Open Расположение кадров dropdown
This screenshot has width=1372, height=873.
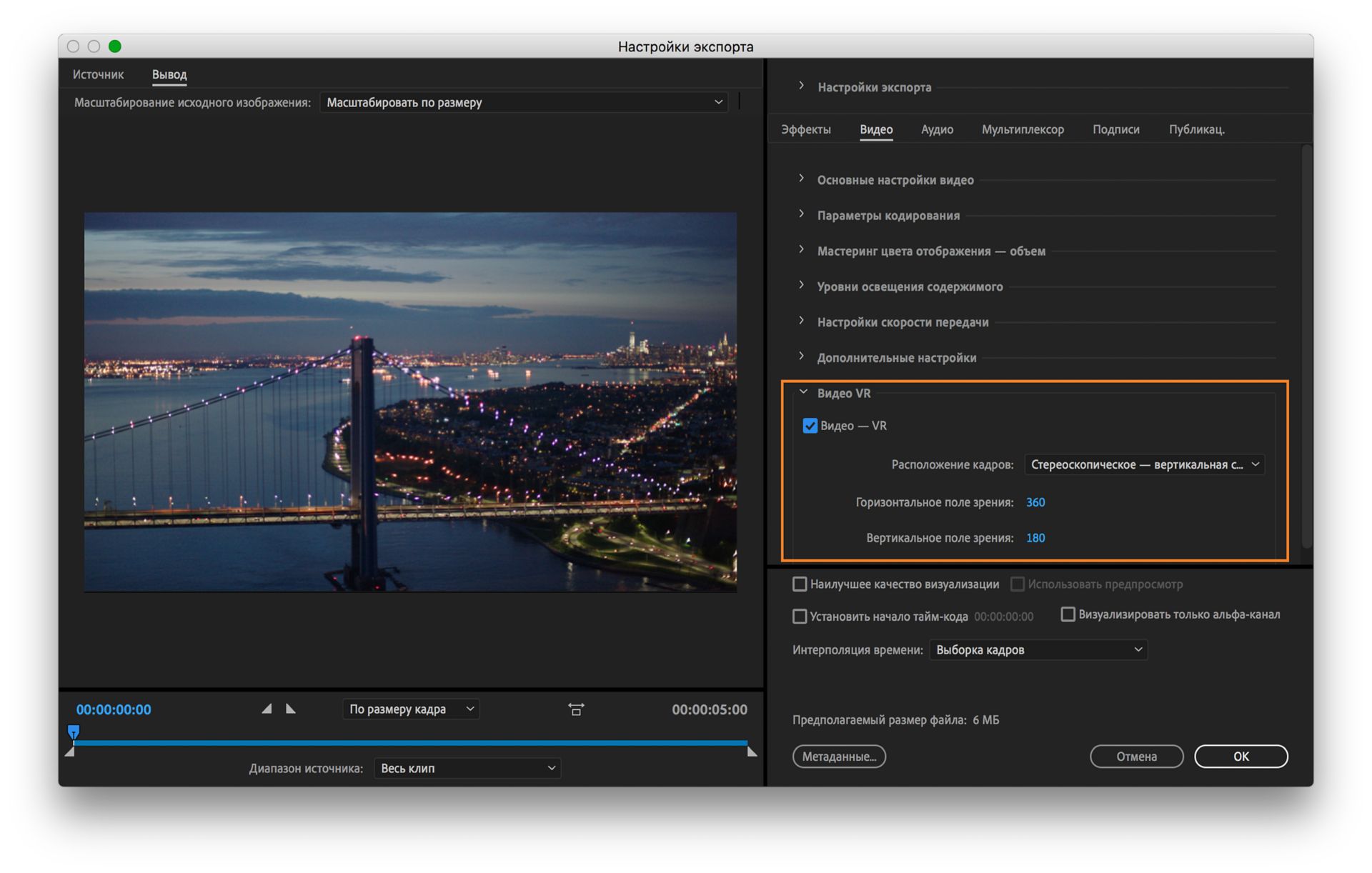click(1144, 464)
